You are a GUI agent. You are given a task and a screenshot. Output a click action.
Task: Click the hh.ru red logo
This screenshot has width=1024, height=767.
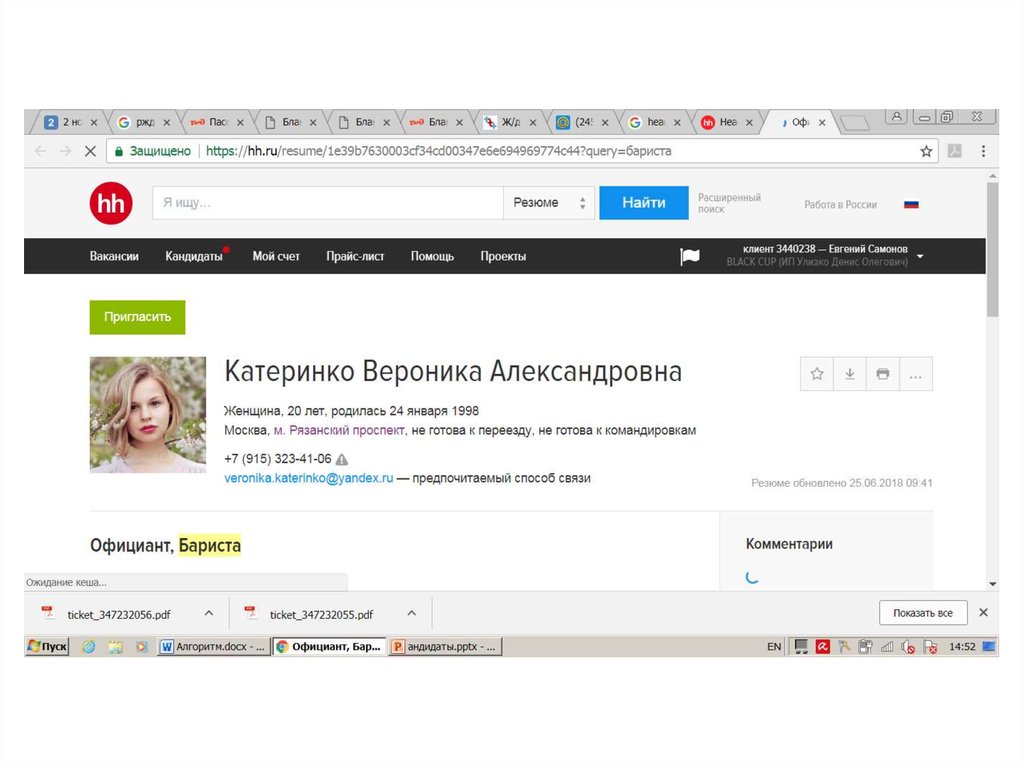point(110,204)
